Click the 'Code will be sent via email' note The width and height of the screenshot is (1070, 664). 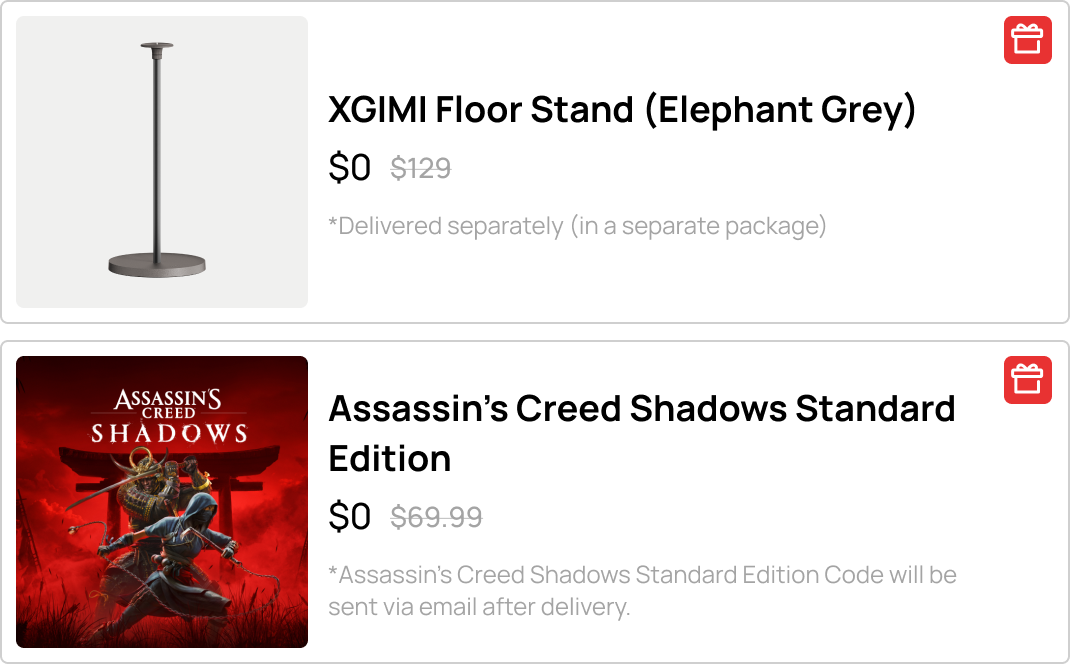click(x=641, y=590)
